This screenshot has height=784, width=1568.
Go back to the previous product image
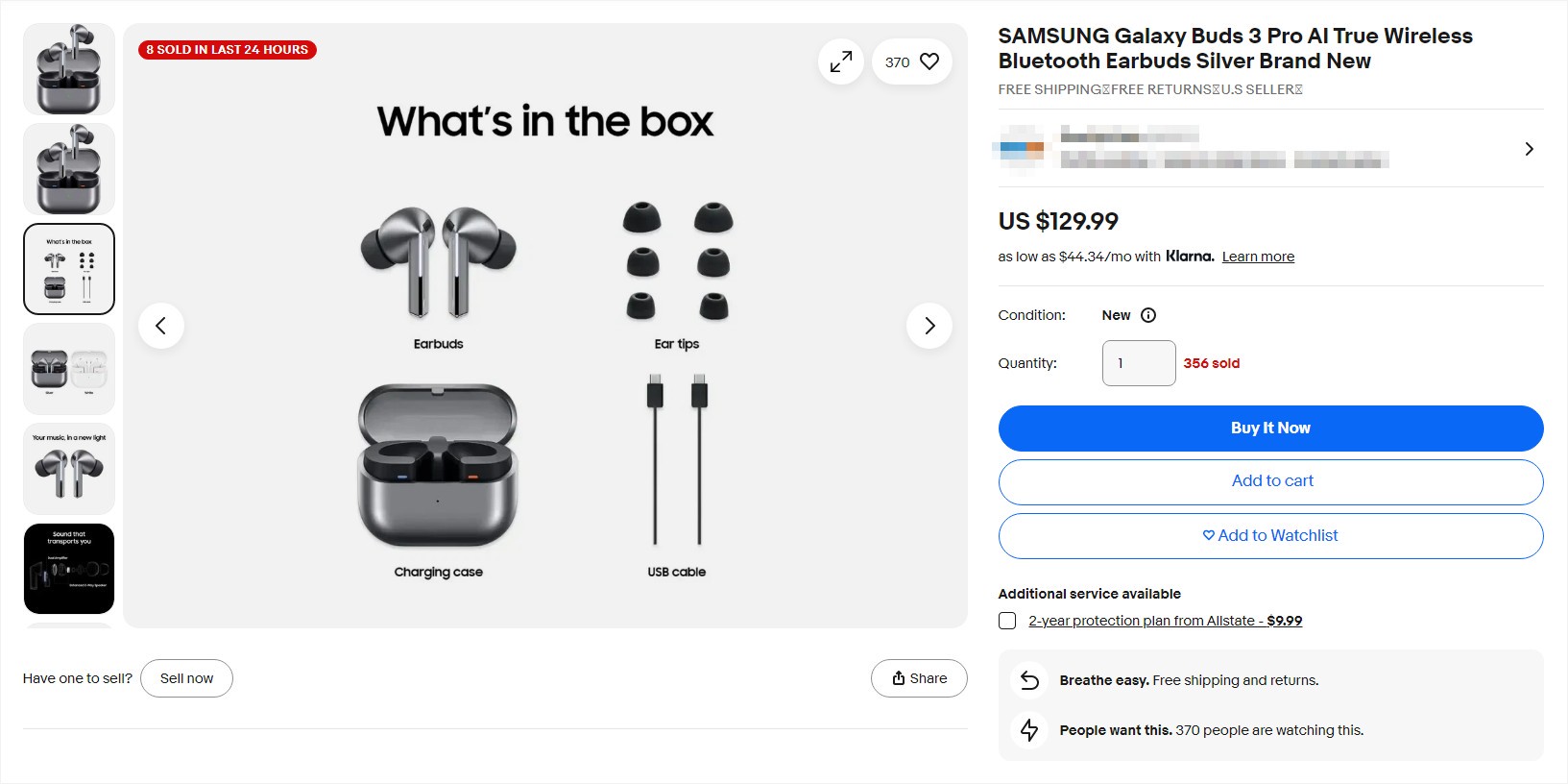pyautogui.click(x=161, y=326)
